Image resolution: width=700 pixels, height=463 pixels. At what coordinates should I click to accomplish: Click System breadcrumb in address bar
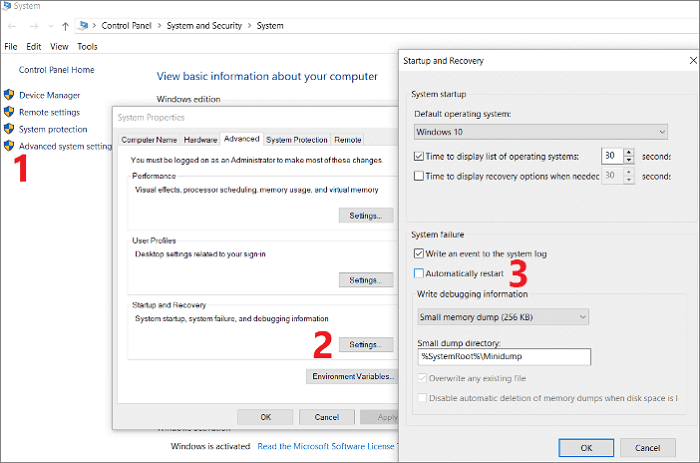(x=270, y=26)
